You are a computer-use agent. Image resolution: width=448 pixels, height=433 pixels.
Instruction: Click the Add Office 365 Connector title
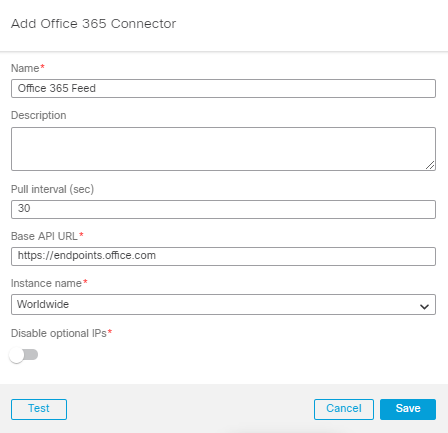coord(94,24)
